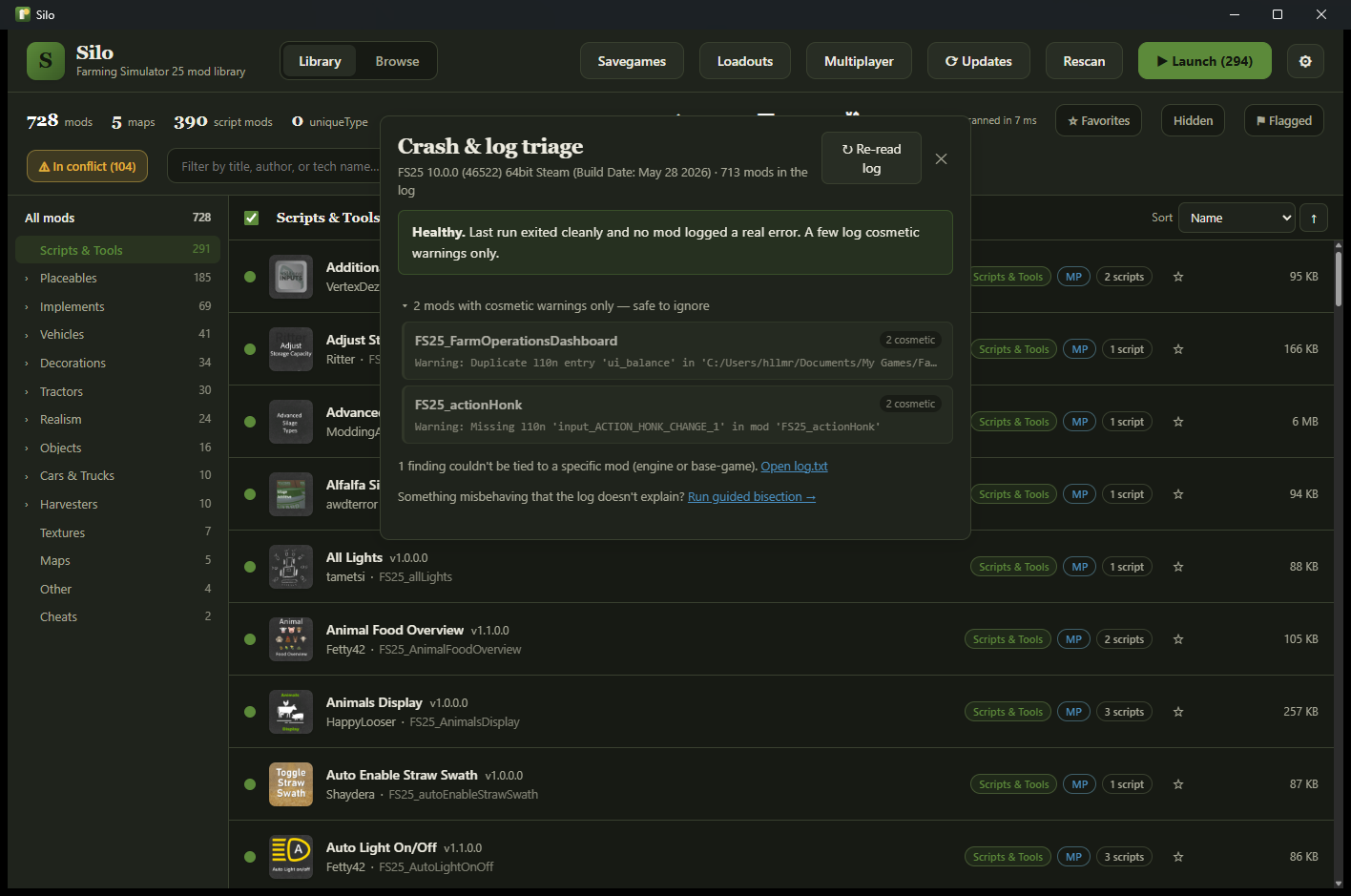Viewport: 1351px width, 896px height.
Task: Open the Animals Display mod thumbnail
Action: 291,712
